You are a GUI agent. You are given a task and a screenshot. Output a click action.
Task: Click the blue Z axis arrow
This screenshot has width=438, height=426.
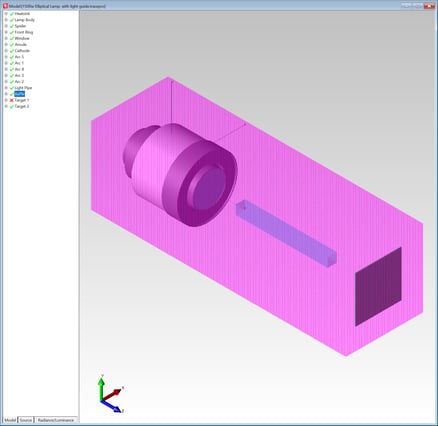point(111,407)
